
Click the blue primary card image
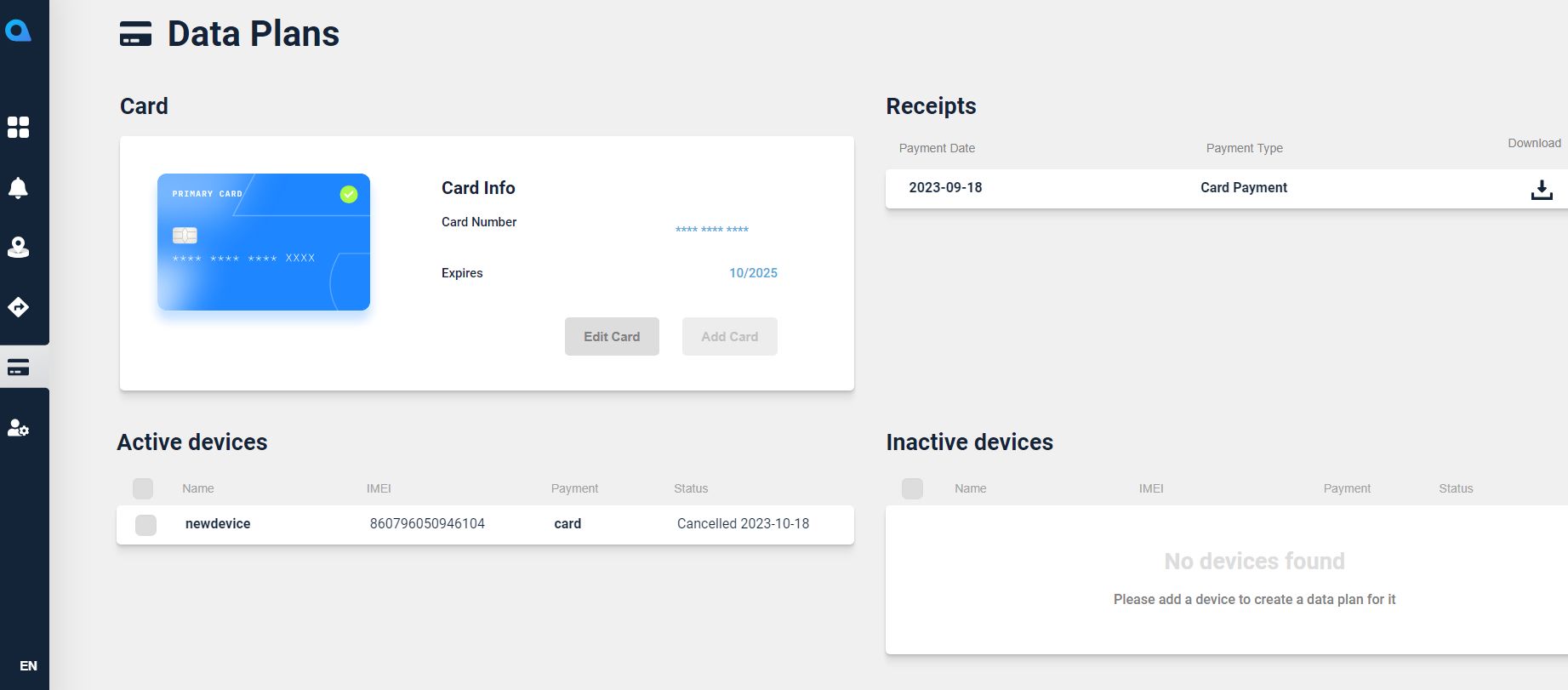264,242
